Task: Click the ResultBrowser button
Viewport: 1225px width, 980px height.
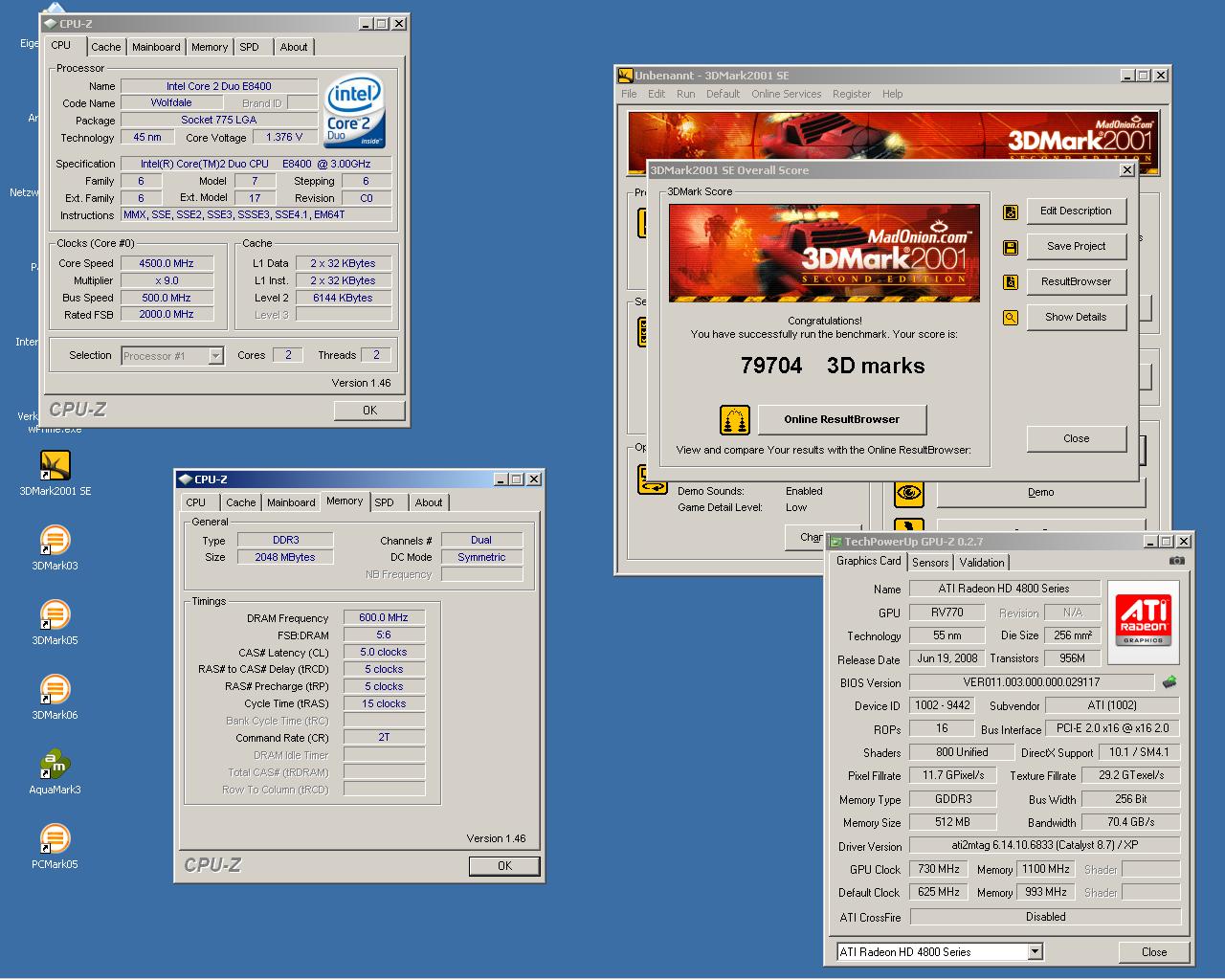Action: pyautogui.click(x=1076, y=282)
